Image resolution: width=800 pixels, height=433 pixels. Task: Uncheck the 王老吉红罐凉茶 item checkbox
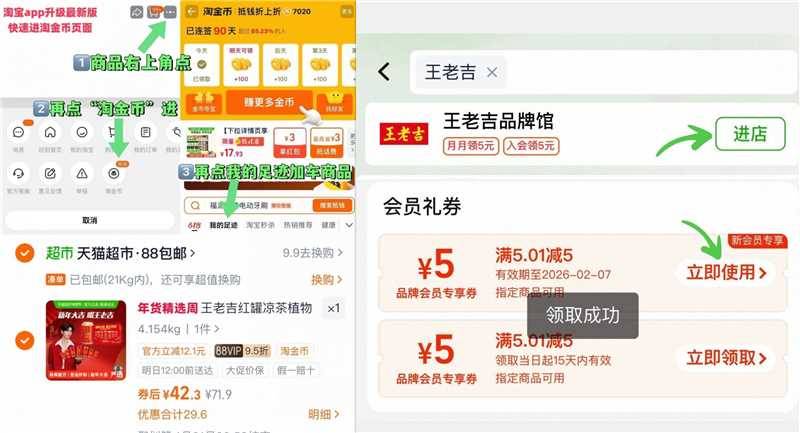24,340
